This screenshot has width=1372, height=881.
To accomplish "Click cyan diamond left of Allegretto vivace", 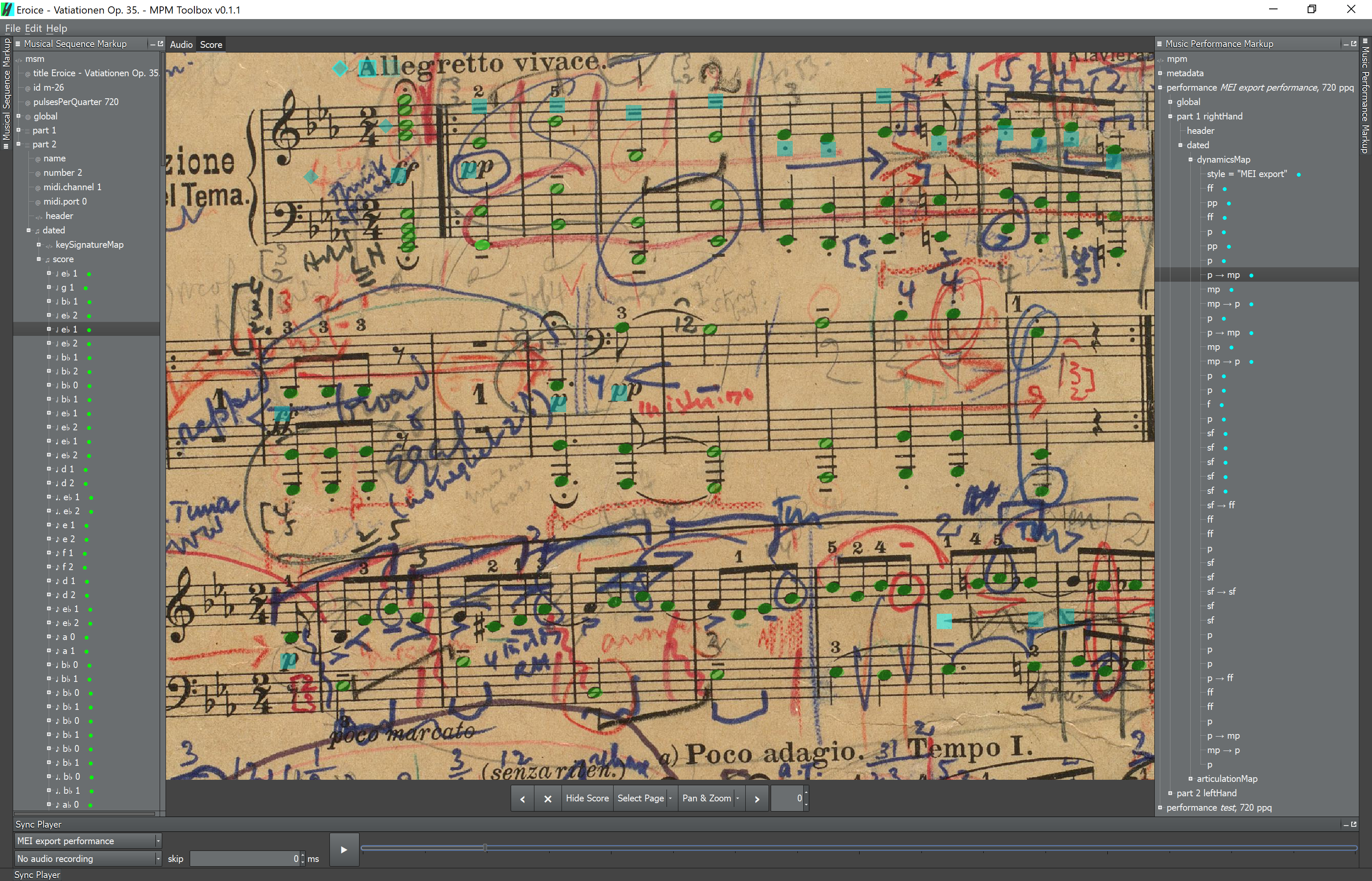I will click(340, 69).
